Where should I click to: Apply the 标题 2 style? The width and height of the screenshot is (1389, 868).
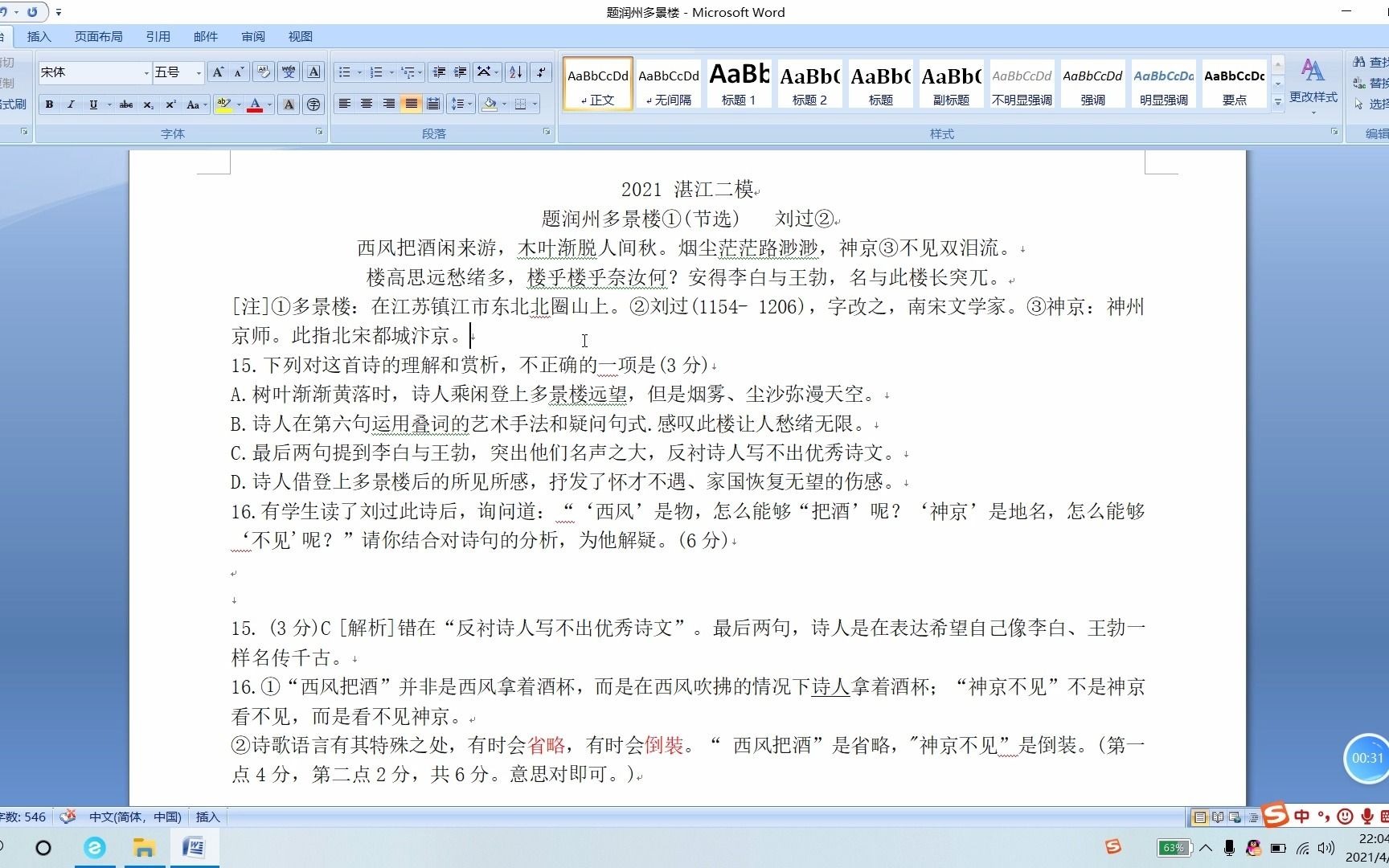point(809,84)
